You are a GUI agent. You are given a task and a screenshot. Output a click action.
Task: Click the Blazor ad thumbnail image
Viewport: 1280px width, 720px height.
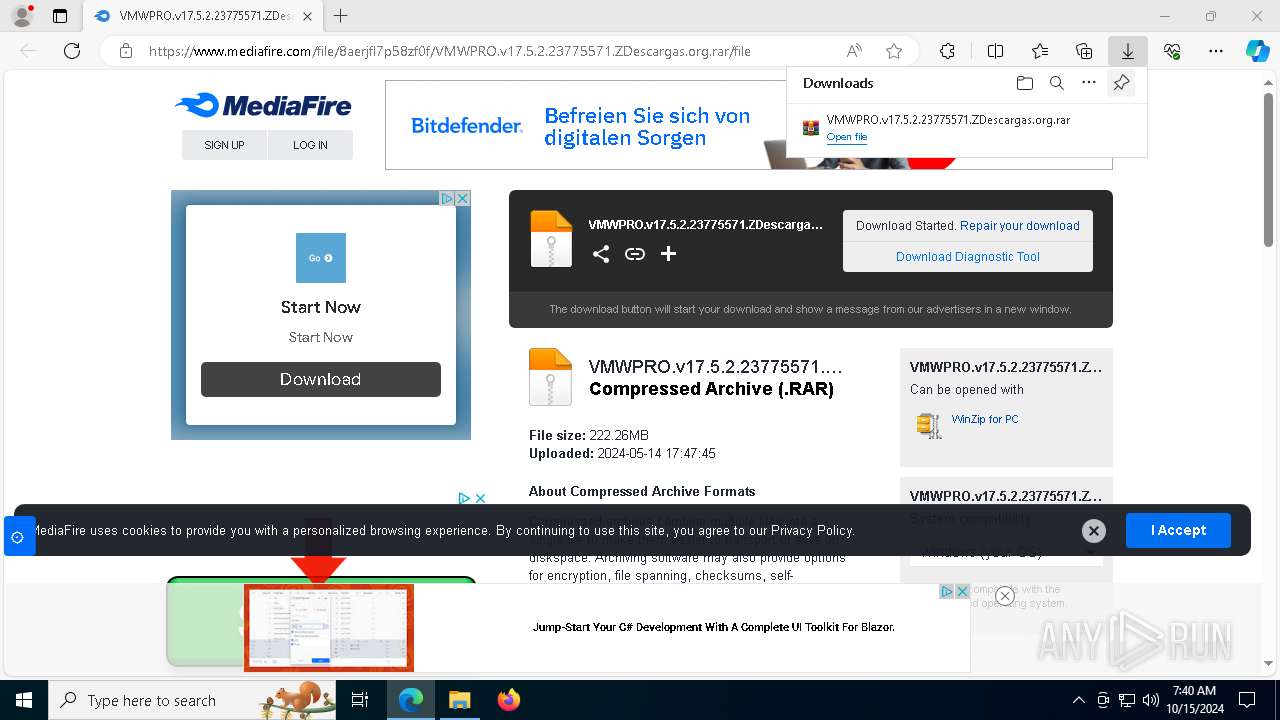[x=329, y=628]
